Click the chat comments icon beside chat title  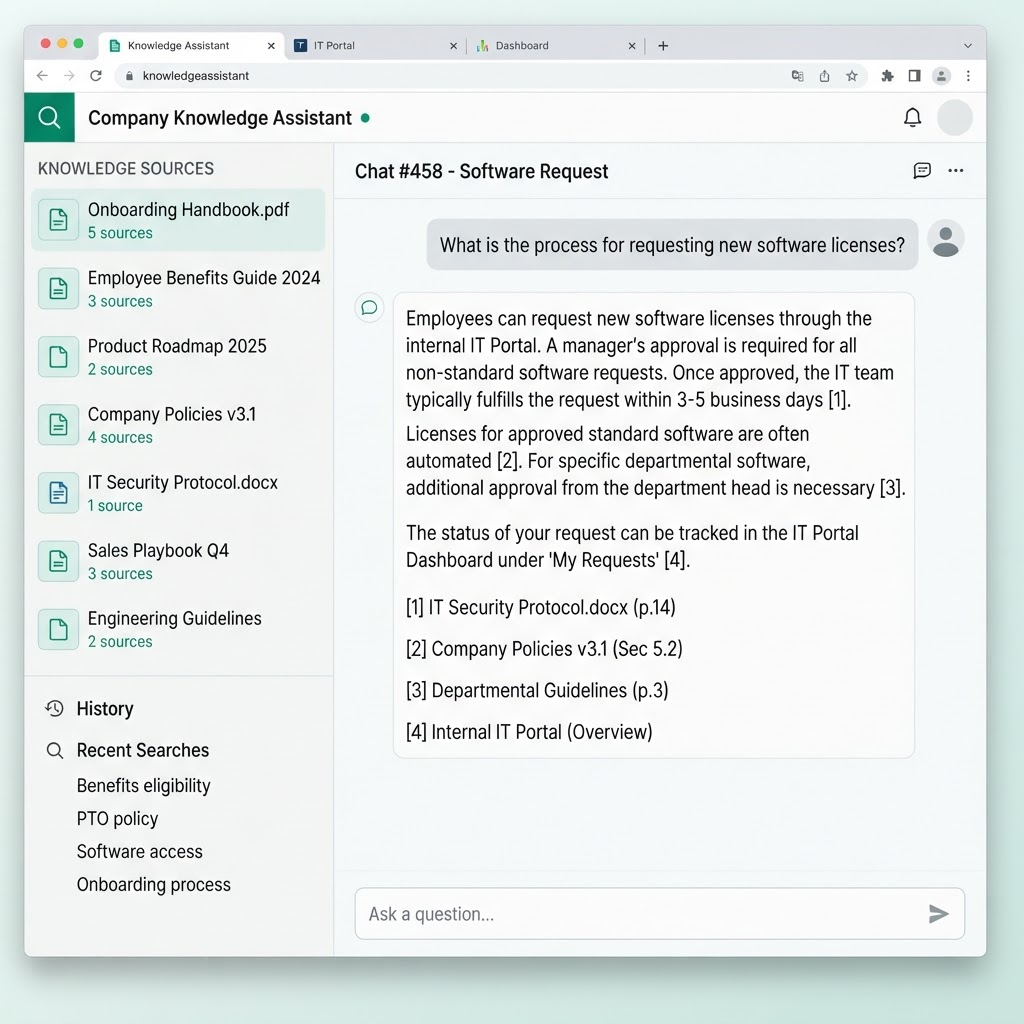tap(921, 170)
